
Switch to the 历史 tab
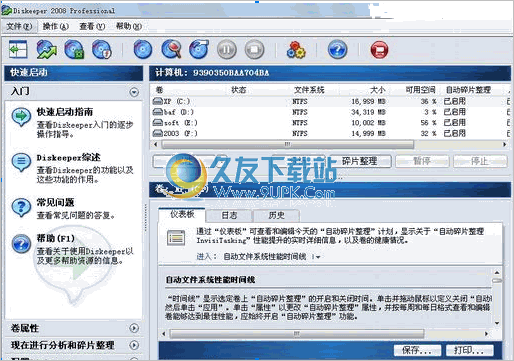pos(277,216)
